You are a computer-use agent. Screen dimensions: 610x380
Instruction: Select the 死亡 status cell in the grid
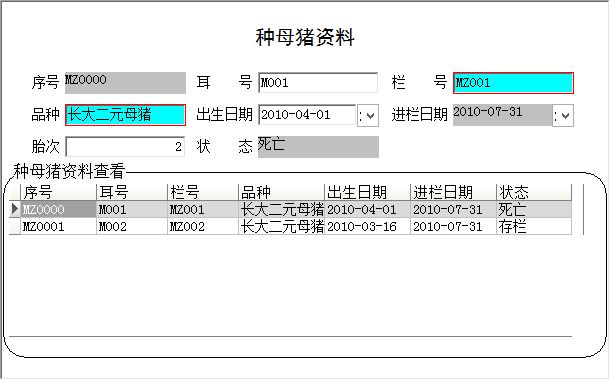(534, 209)
